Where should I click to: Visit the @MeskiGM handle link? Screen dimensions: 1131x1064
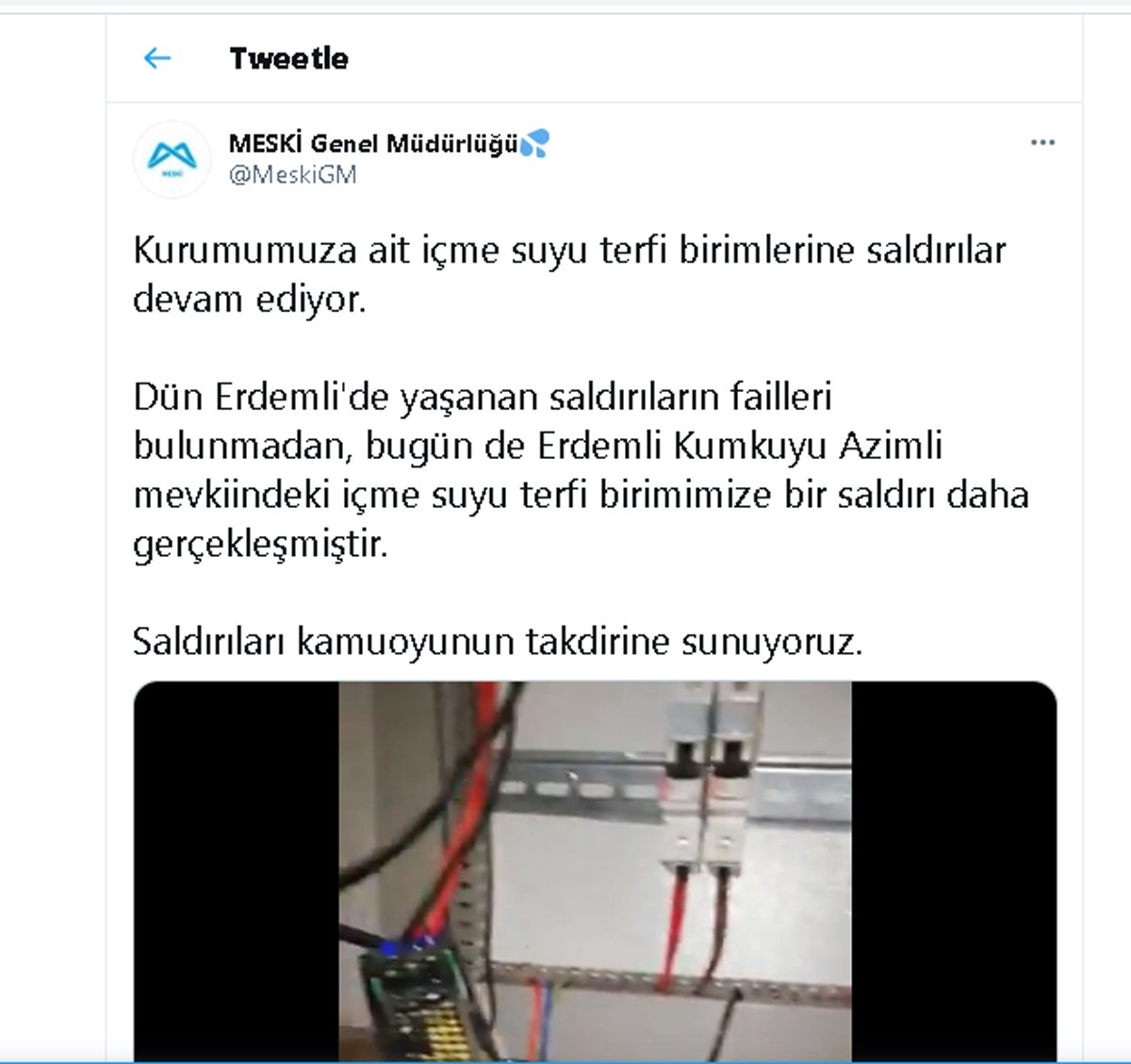coord(292,174)
